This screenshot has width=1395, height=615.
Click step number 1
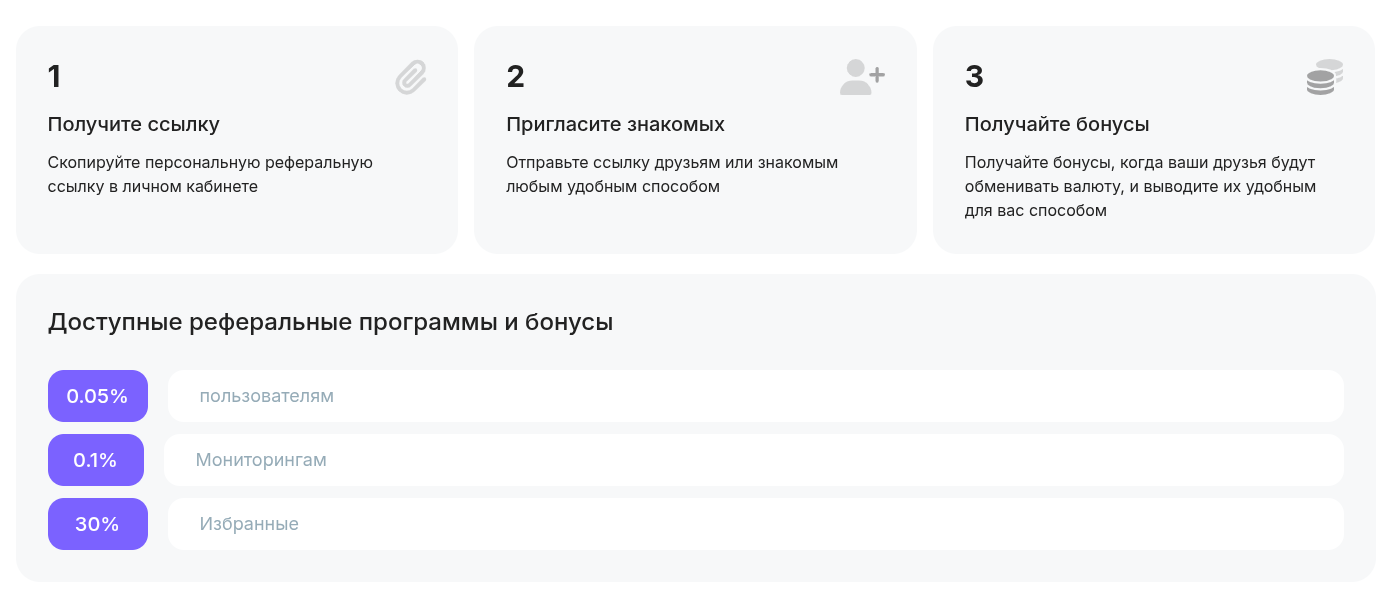click(55, 77)
